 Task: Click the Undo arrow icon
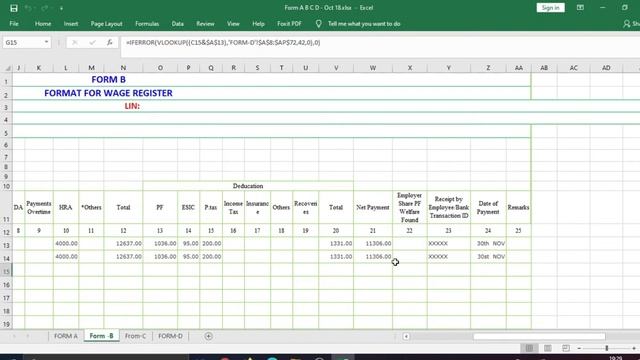(28, 8)
